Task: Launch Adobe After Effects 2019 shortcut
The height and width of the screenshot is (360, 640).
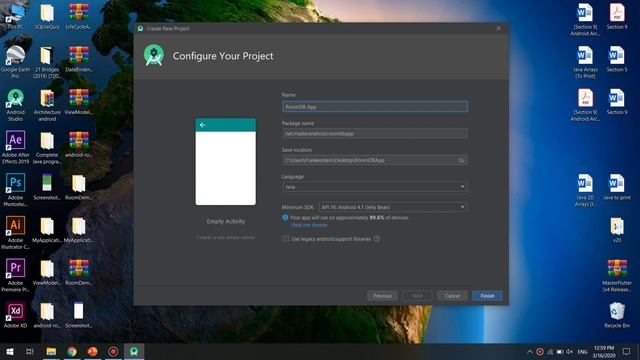Action: (x=15, y=147)
